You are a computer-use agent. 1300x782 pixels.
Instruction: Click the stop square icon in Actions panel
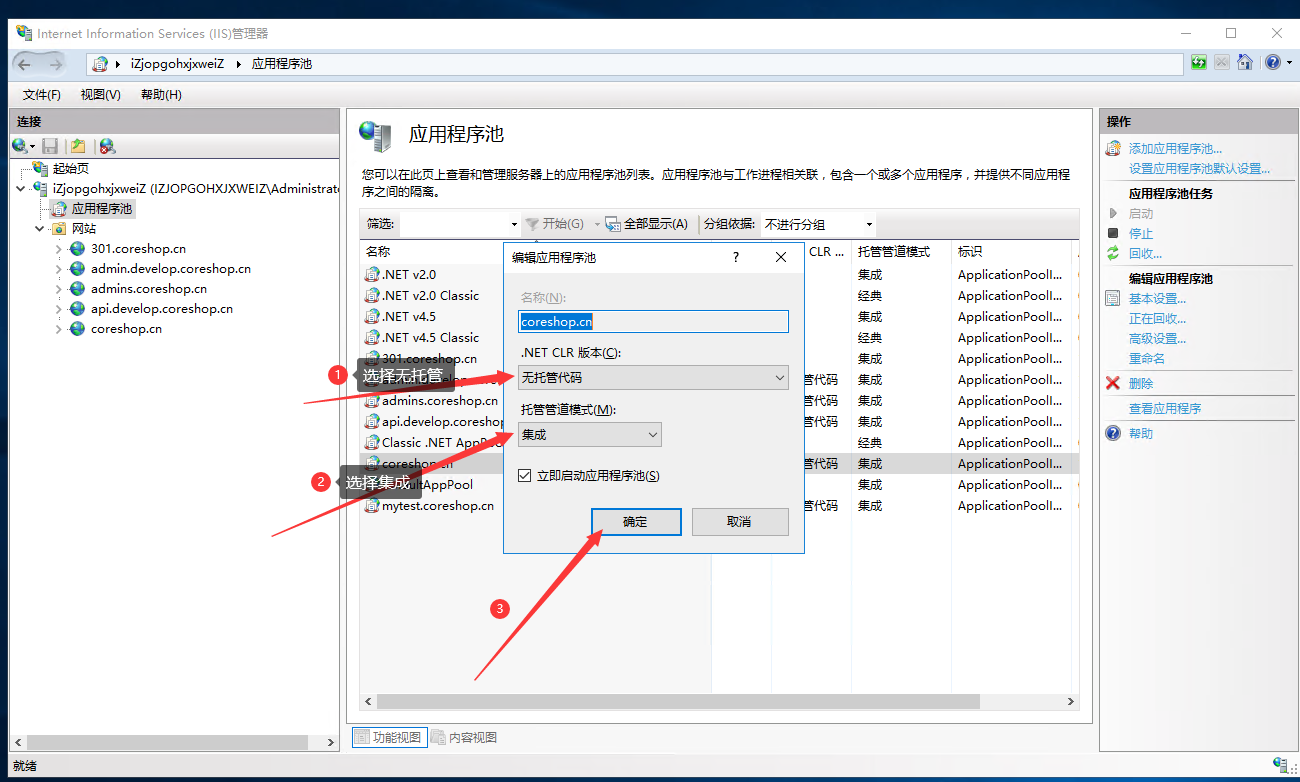pos(1112,233)
